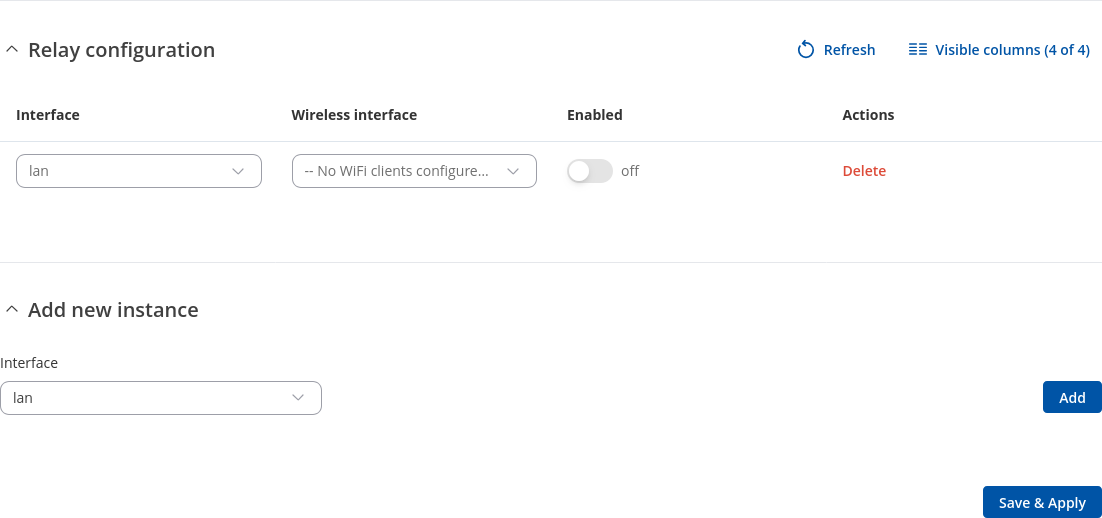The image size is (1102, 518).
Task: Click the Actions column header
Action: pos(868,115)
